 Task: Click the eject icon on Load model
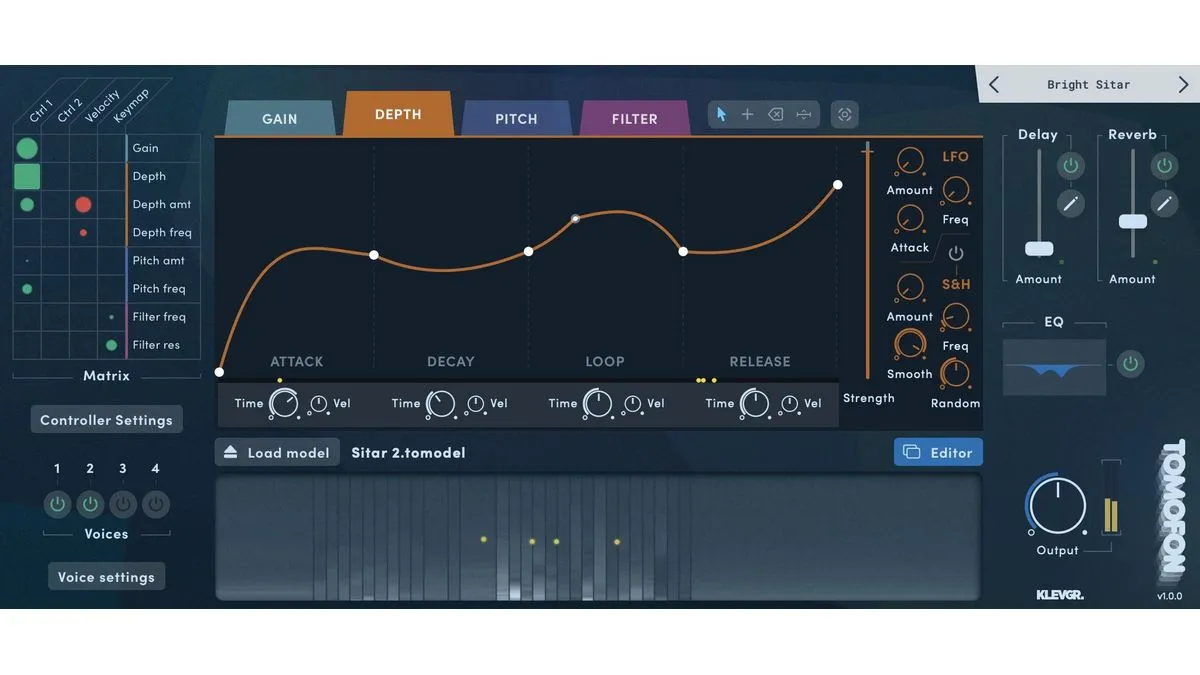pyautogui.click(x=231, y=453)
